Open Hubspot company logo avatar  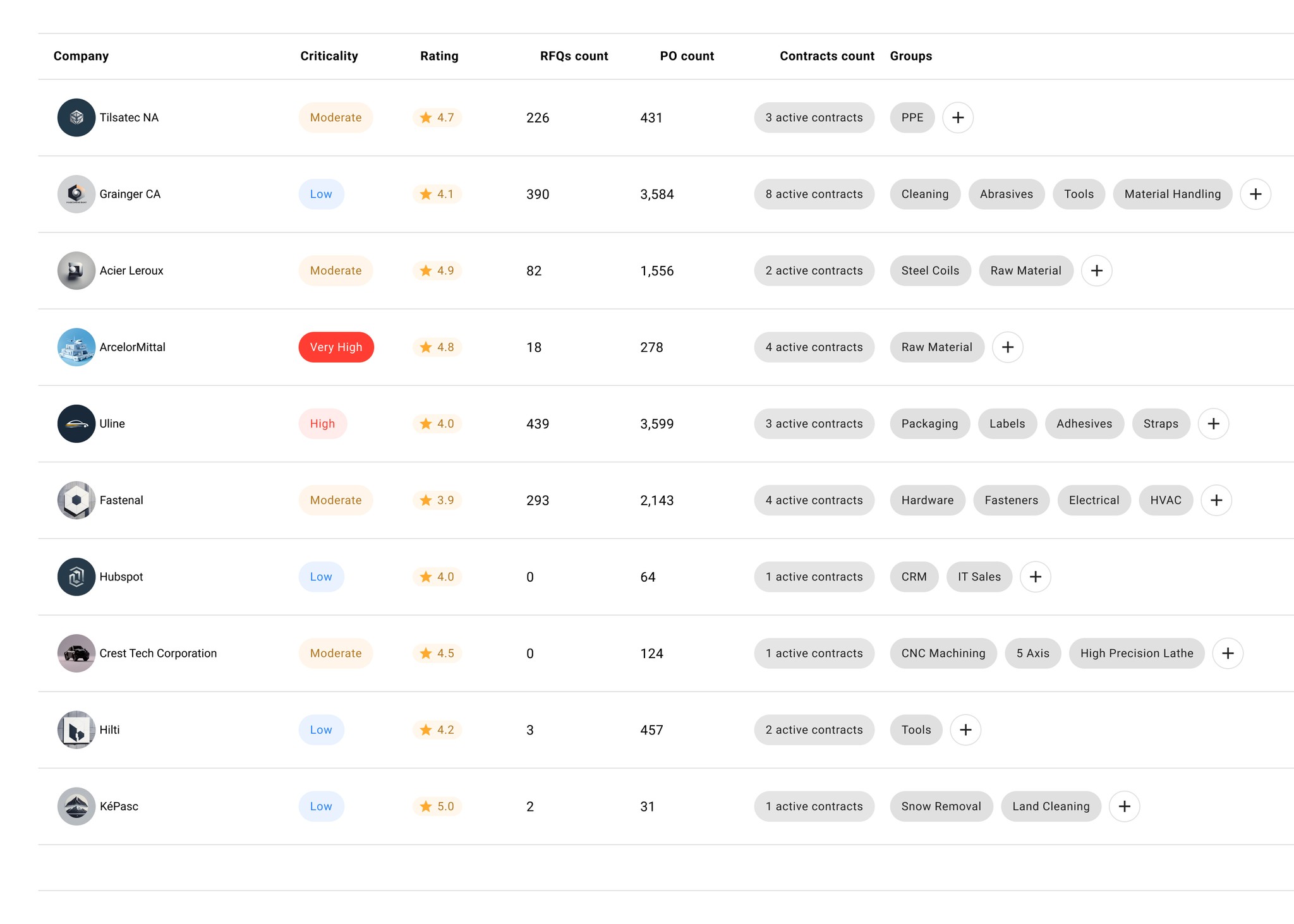click(x=76, y=577)
